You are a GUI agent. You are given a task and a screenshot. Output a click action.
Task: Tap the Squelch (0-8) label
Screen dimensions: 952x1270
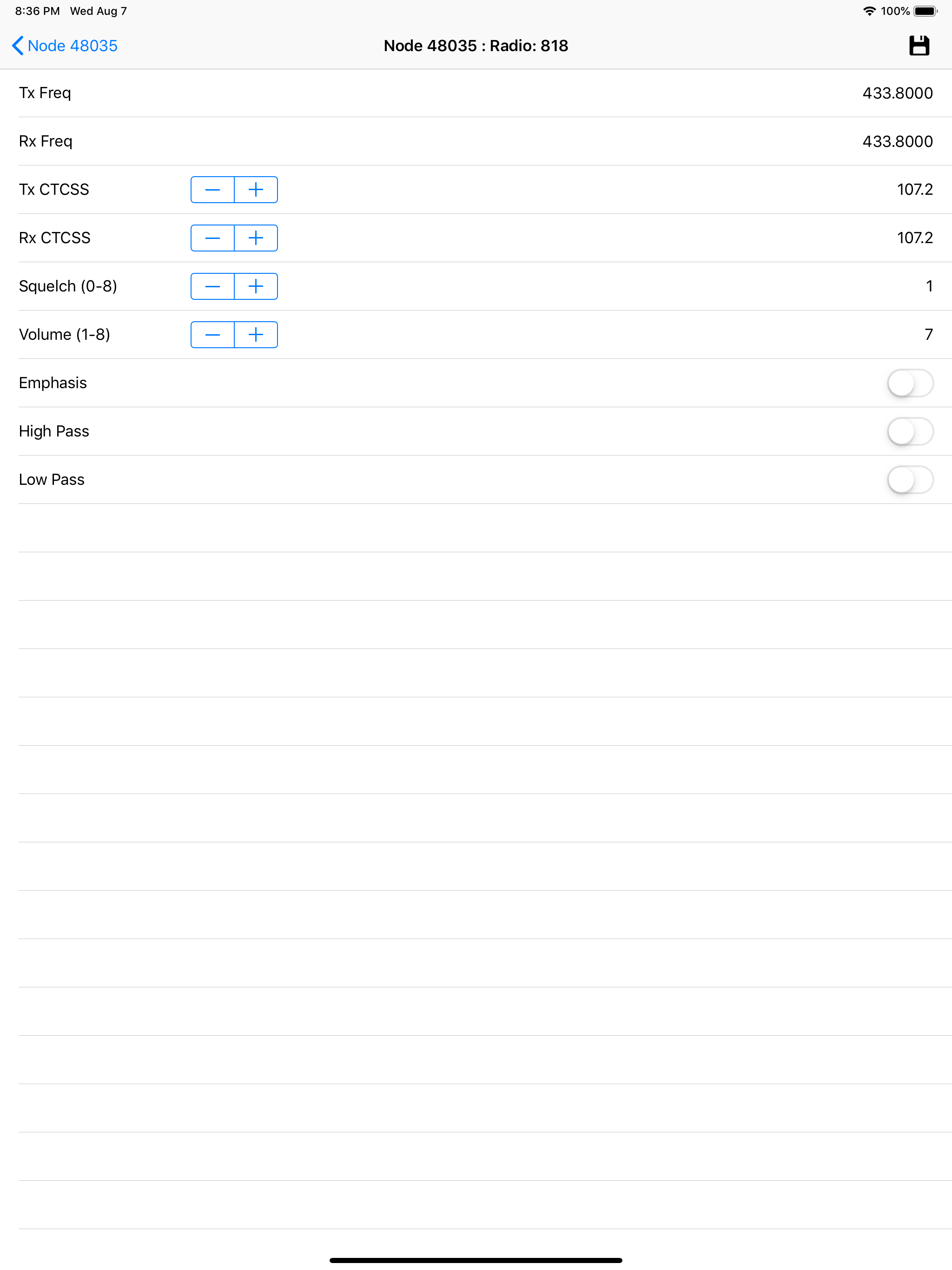point(68,286)
